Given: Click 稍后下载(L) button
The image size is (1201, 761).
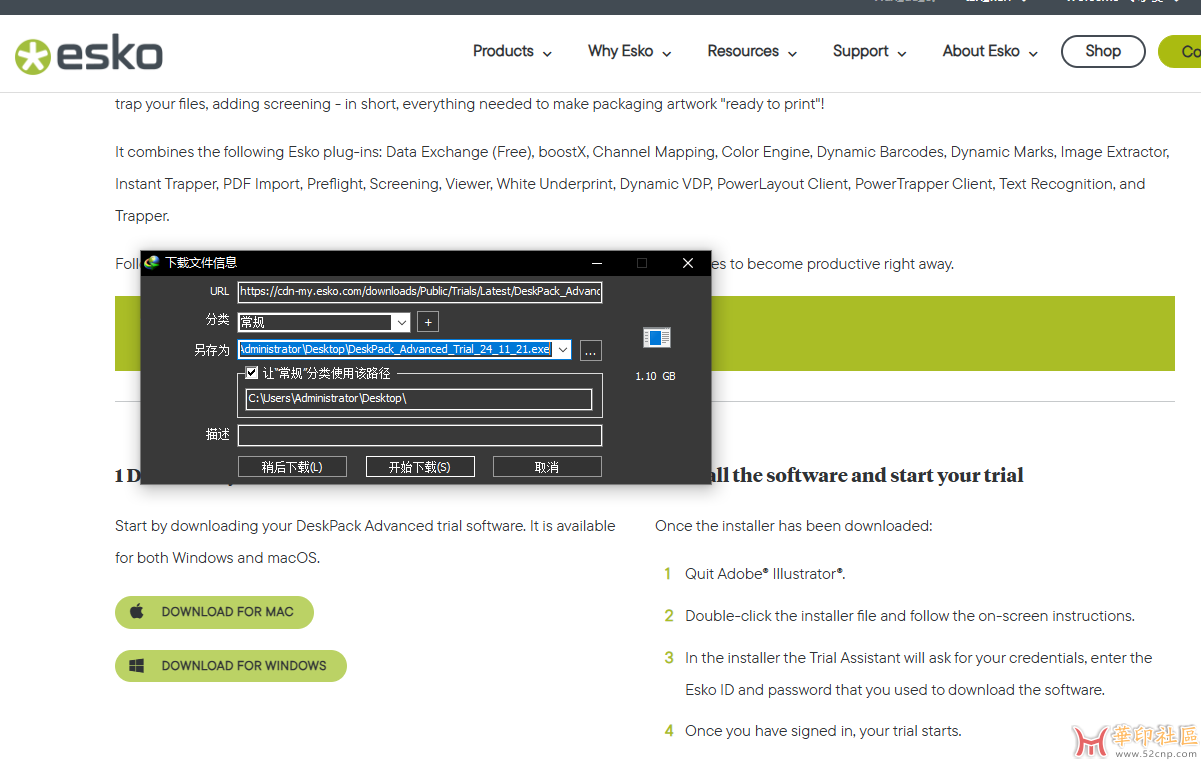Looking at the screenshot, I should pos(292,467).
